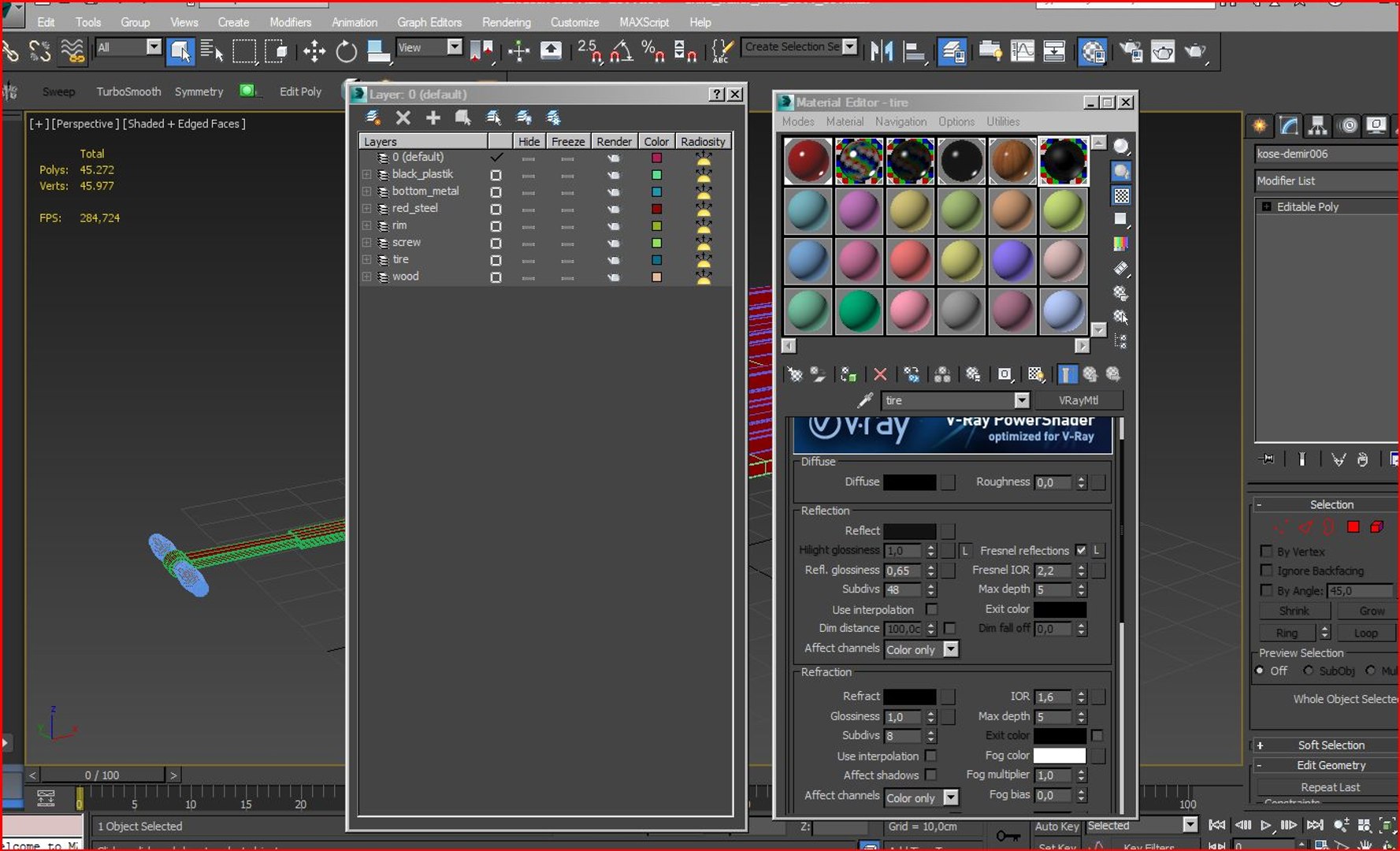
Task: Pick material from object eyedropper
Action: (x=865, y=400)
